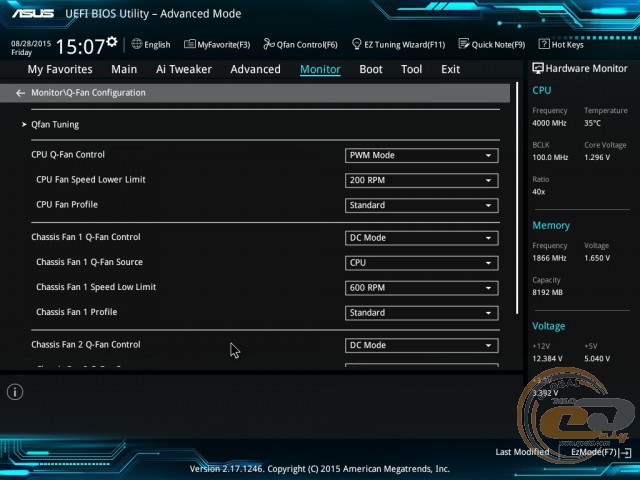Click the 15:07 system time
The image size is (640, 480).
80,46
